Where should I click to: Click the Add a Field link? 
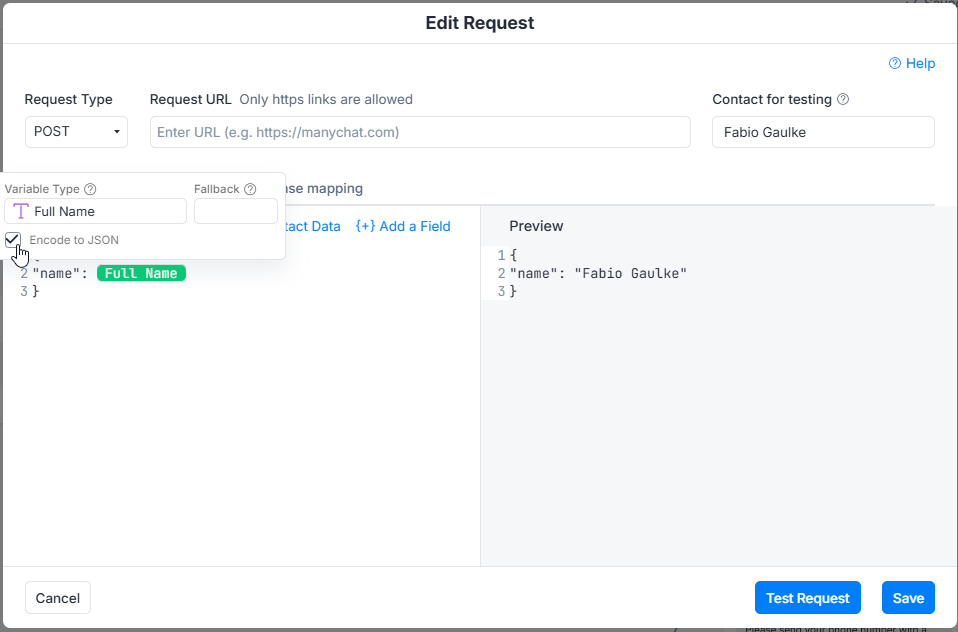click(x=403, y=226)
